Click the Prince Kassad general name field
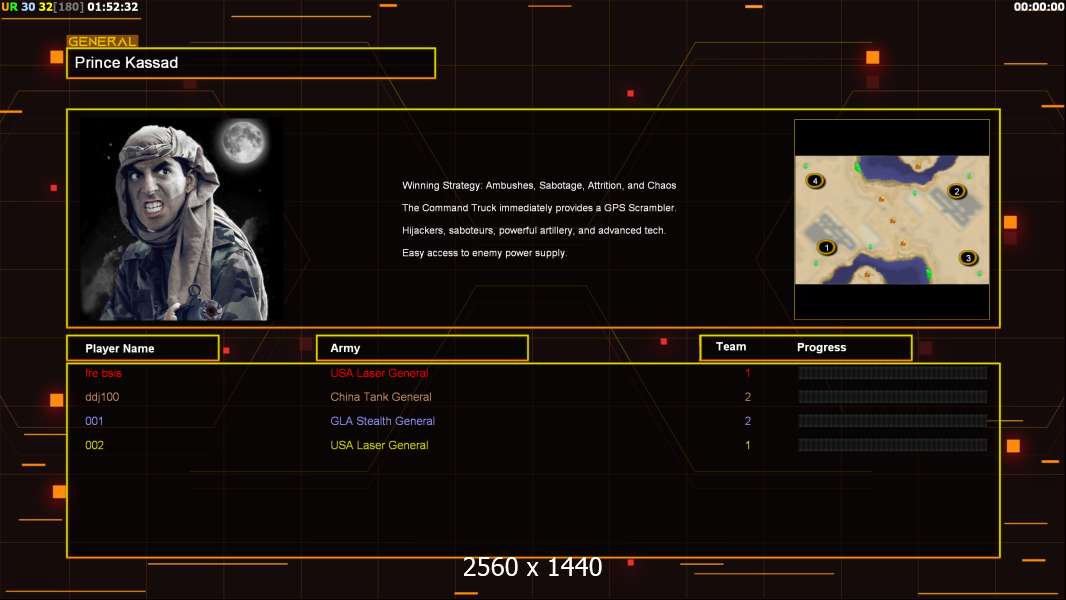The width and height of the screenshot is (1066, 600). click(x=251, y=63)
